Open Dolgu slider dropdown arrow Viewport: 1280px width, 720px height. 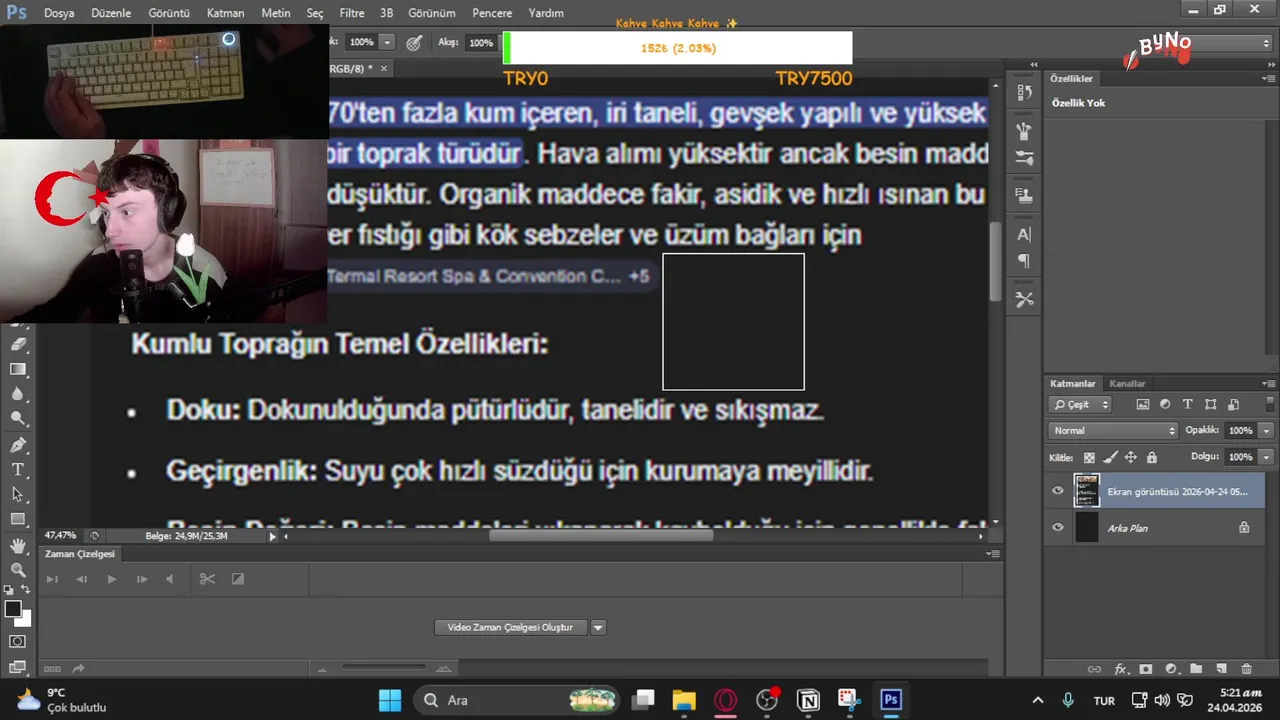pos(1266,457)
